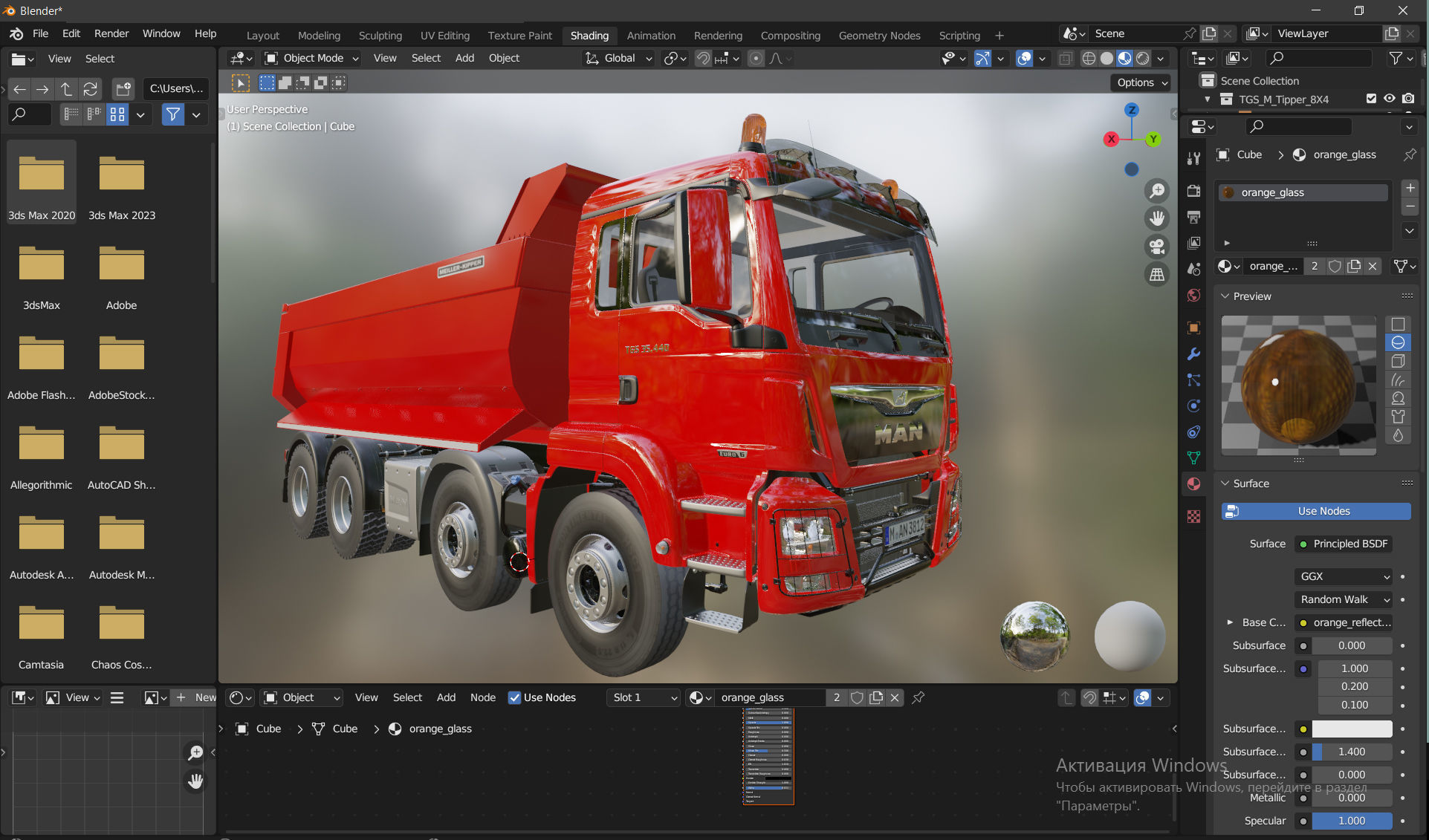This screenshot has width=1429, height=840.
Task: Open the Texture properties checker icon
Action: click(1193, 516)
